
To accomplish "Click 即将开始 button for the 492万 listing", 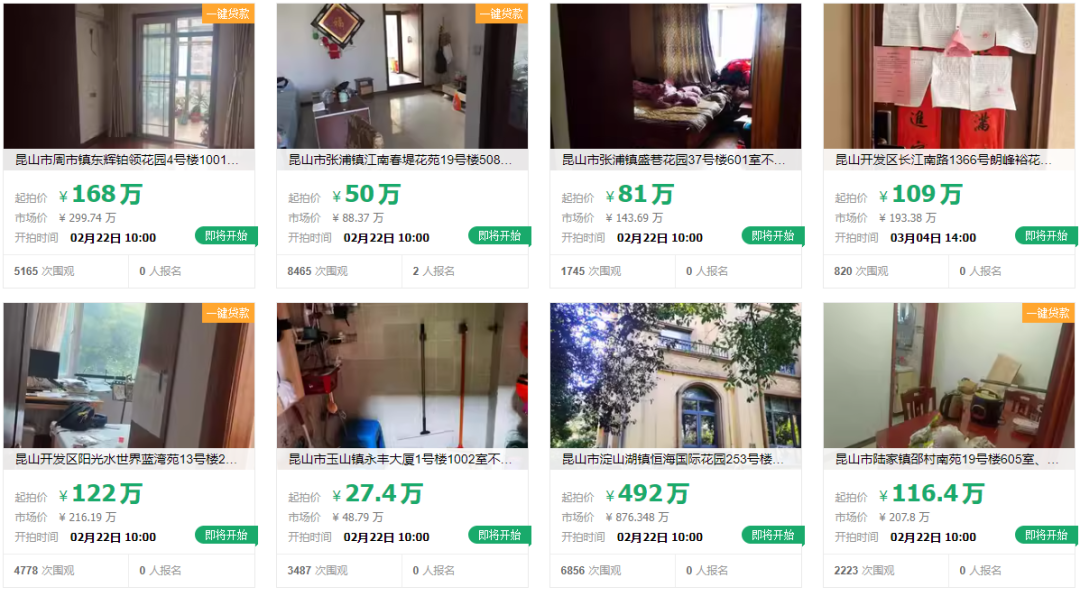I will [x=773, y=535].
